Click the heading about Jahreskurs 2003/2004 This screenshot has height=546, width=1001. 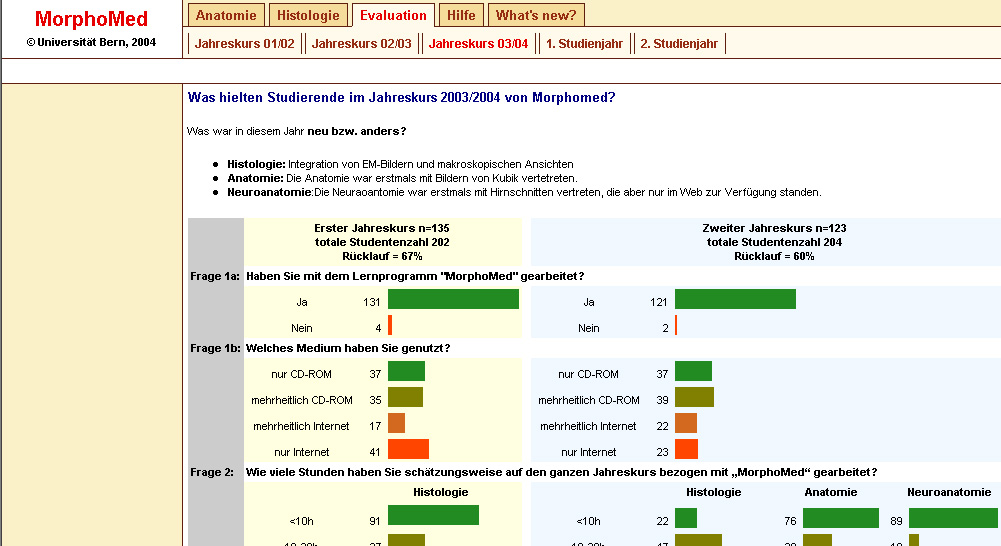point(402,98)
